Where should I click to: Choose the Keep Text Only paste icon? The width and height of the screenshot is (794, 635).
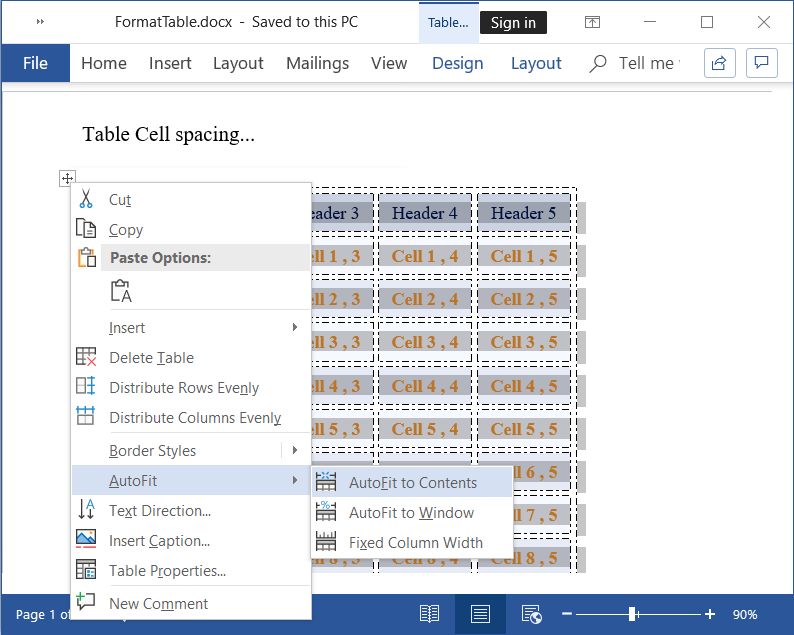point(121,291)
